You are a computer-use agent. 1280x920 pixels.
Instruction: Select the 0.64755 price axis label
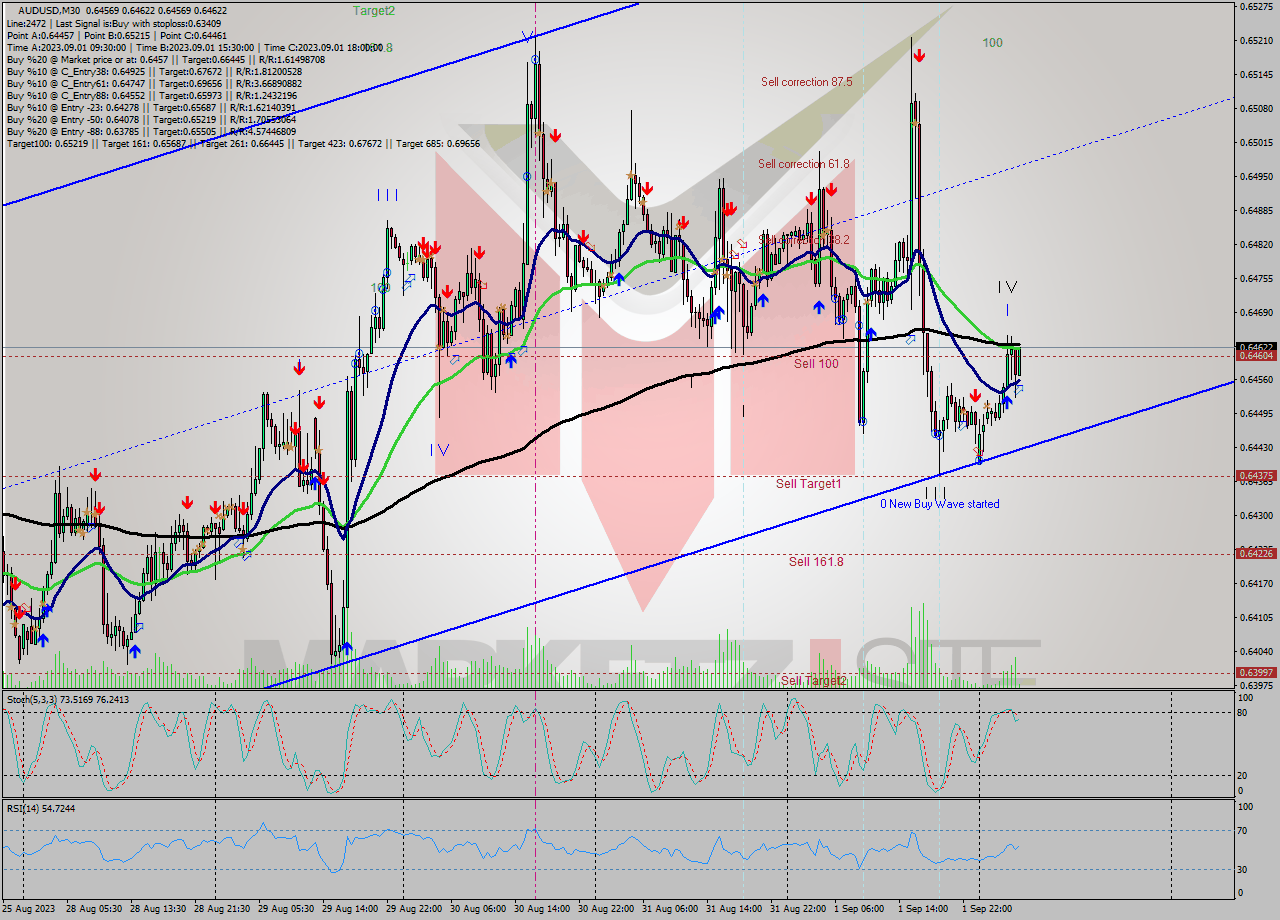pyautogui.click(x=1256, y=278)
